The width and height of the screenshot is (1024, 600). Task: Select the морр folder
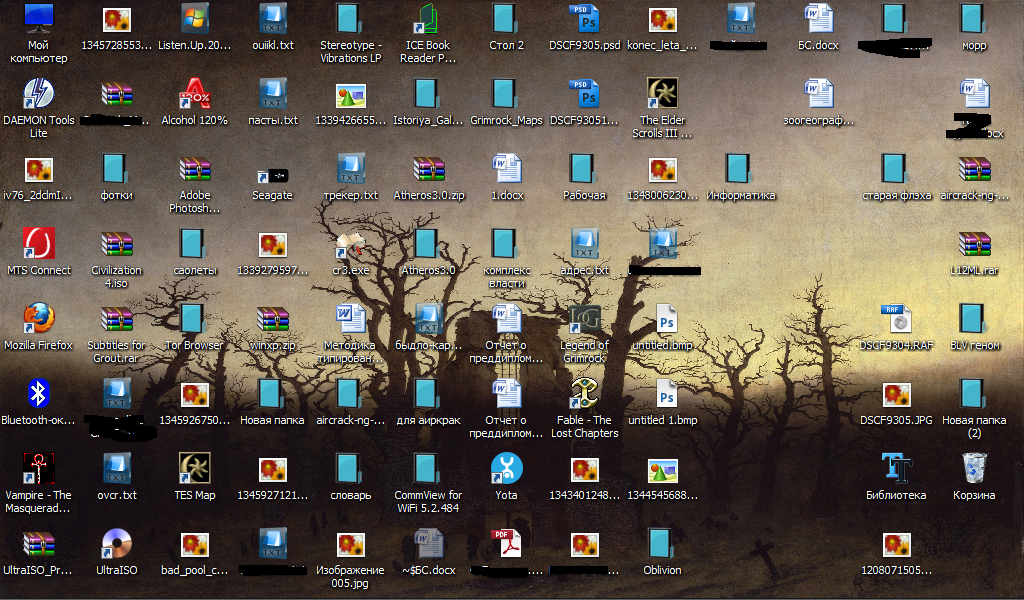pos(974,19)
